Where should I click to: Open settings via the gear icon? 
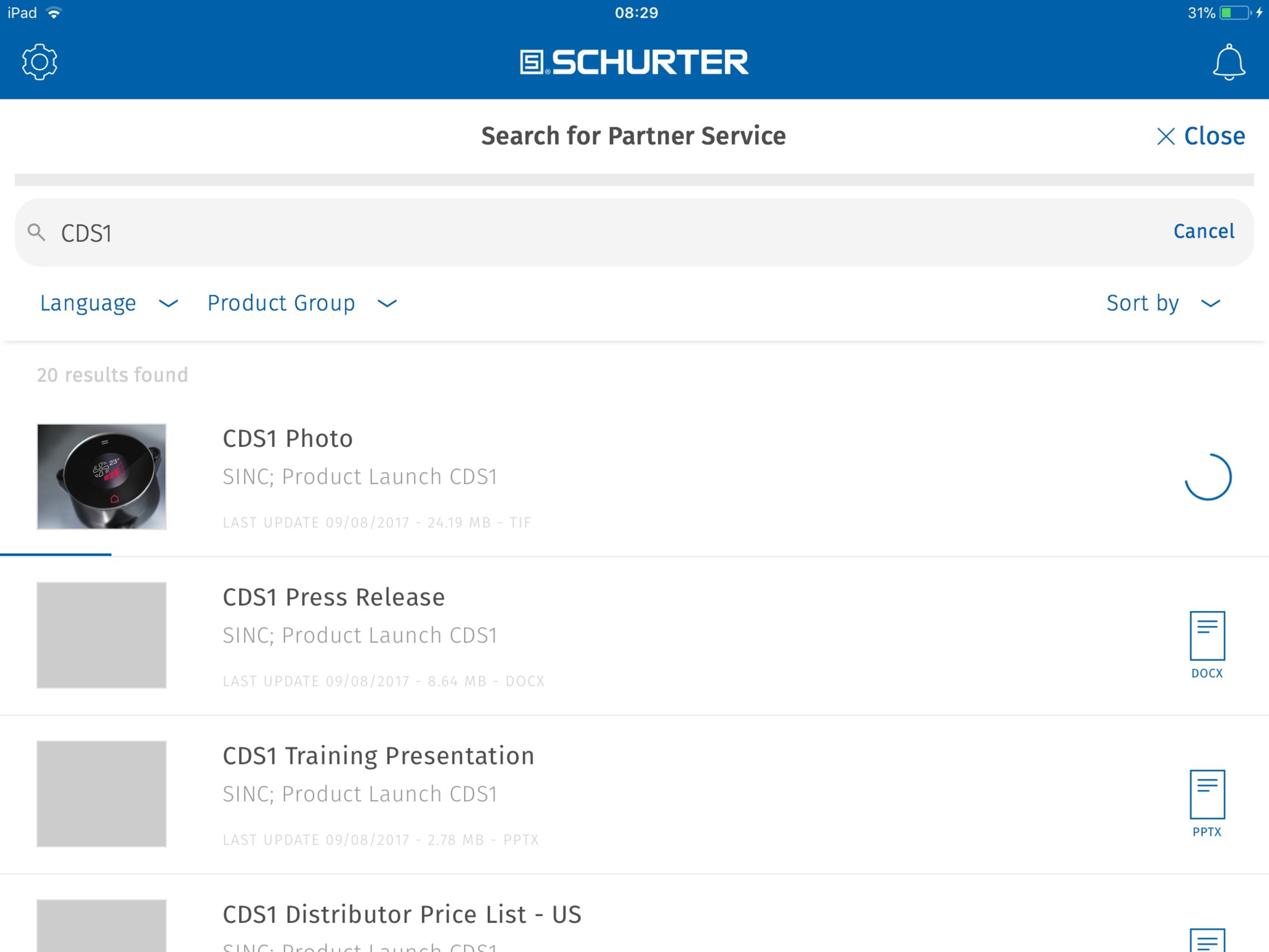coord(39,62)
